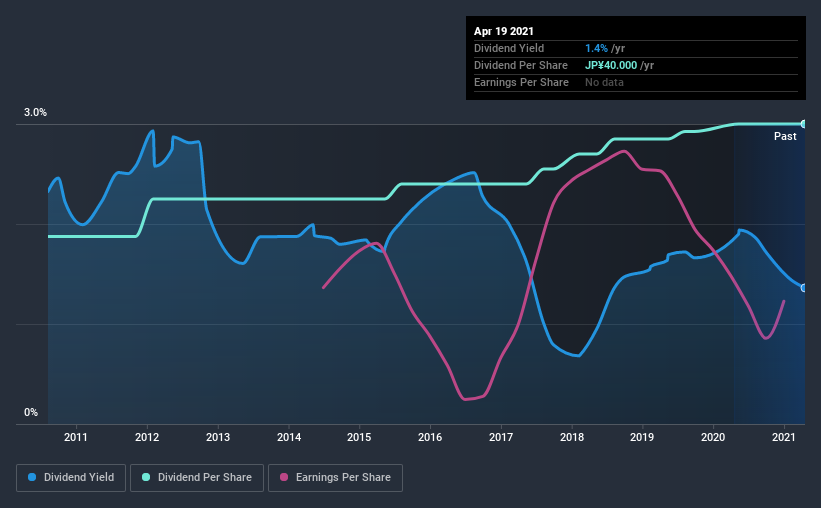
Task: Select the 2017 label on the x-axis
Action: 501,437
